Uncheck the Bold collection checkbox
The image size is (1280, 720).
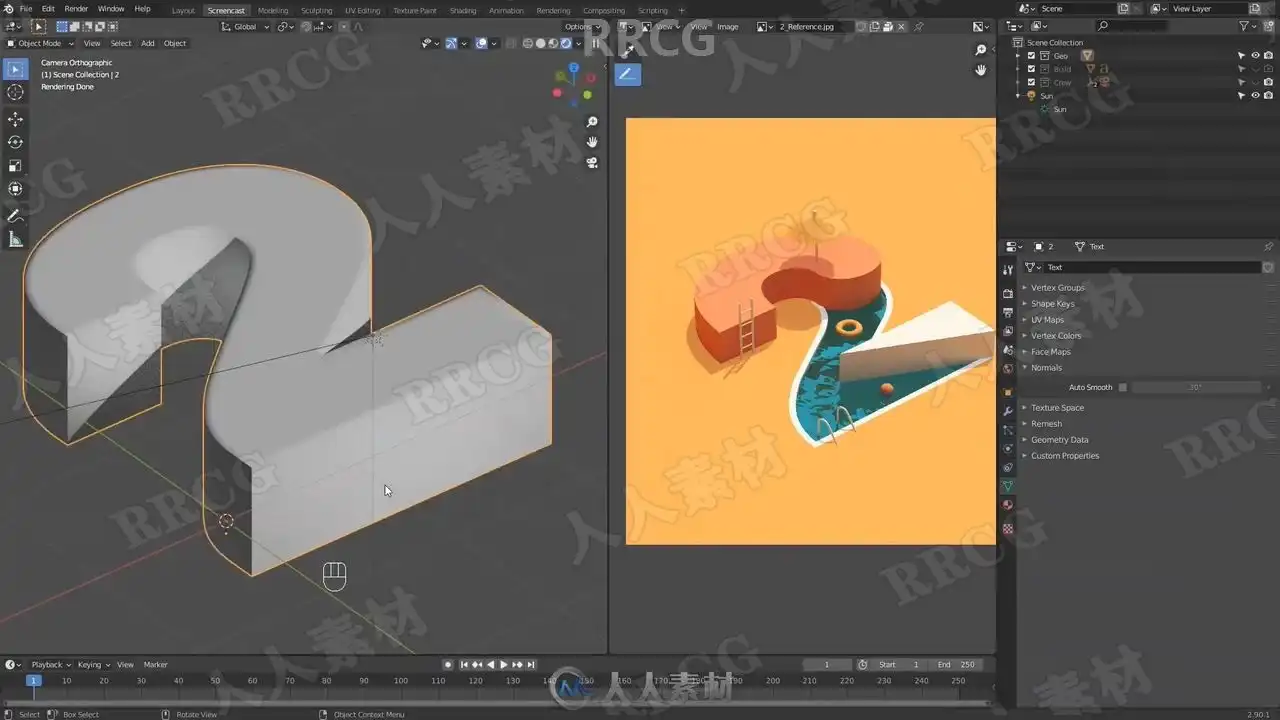click(x=1031, y=69)
